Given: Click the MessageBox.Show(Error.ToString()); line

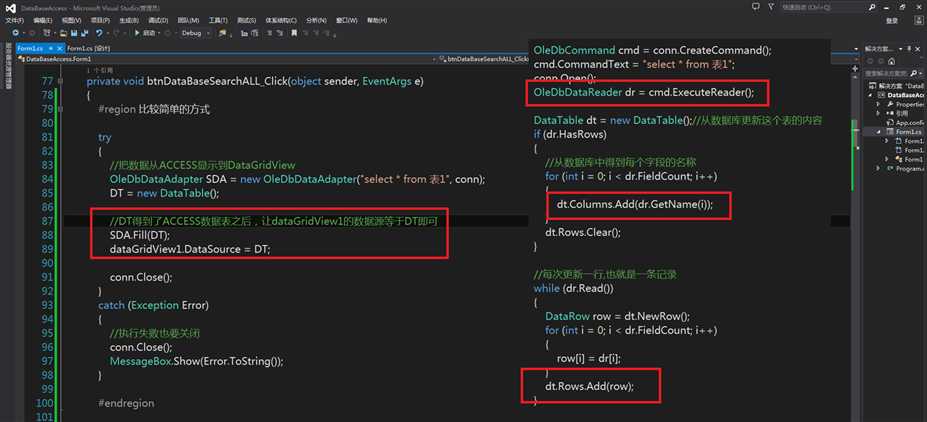Looking at the screenshot, I should click(x=196, y=361).
